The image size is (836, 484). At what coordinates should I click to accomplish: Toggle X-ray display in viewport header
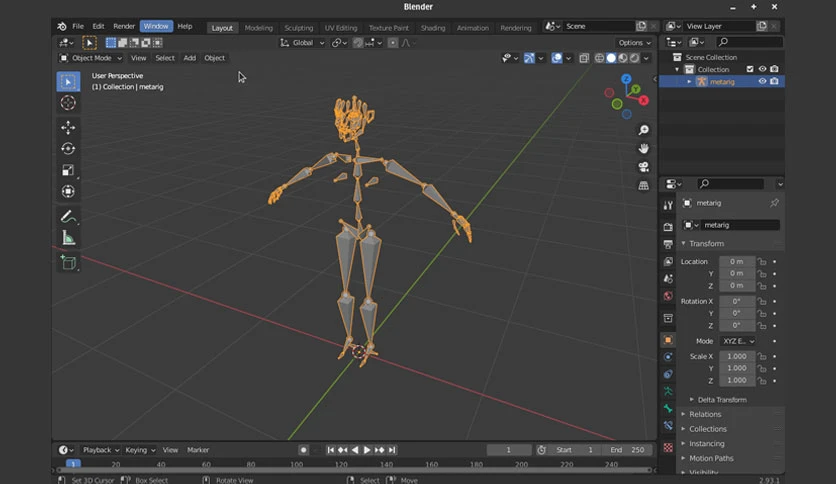[584, 58]
